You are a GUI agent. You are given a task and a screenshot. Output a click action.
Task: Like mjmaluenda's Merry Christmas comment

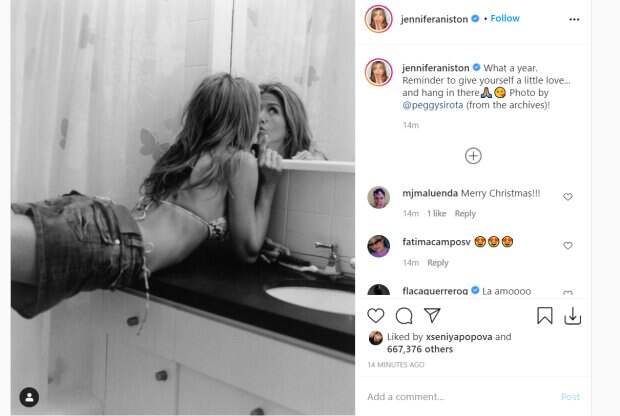pos(568,197)
